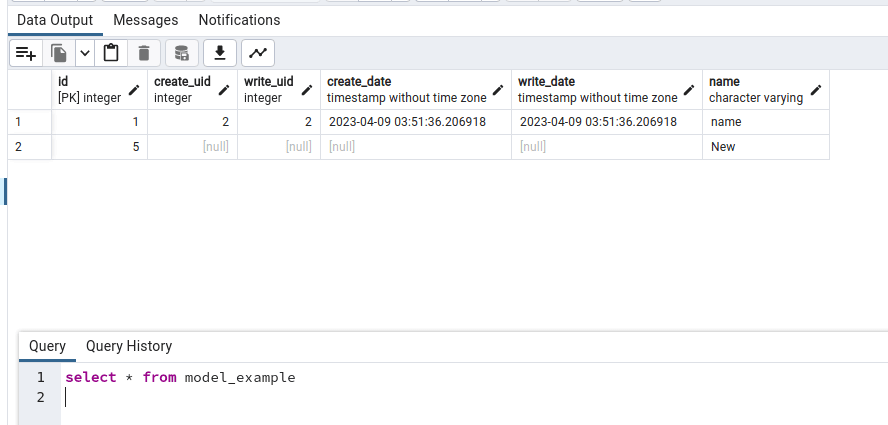The height and width of the screenshot is (425, 888).
Task: Open the Notifications tab
Action: (x=240, y=20)
